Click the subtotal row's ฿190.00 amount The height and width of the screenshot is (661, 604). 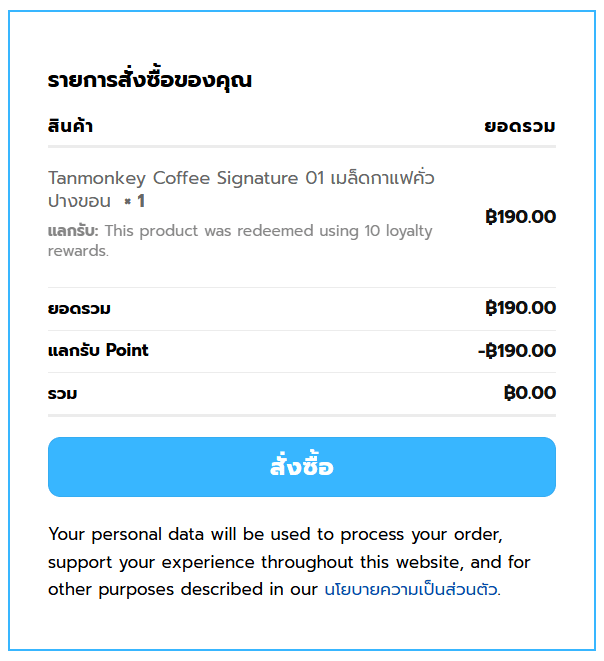coord(519,308)
